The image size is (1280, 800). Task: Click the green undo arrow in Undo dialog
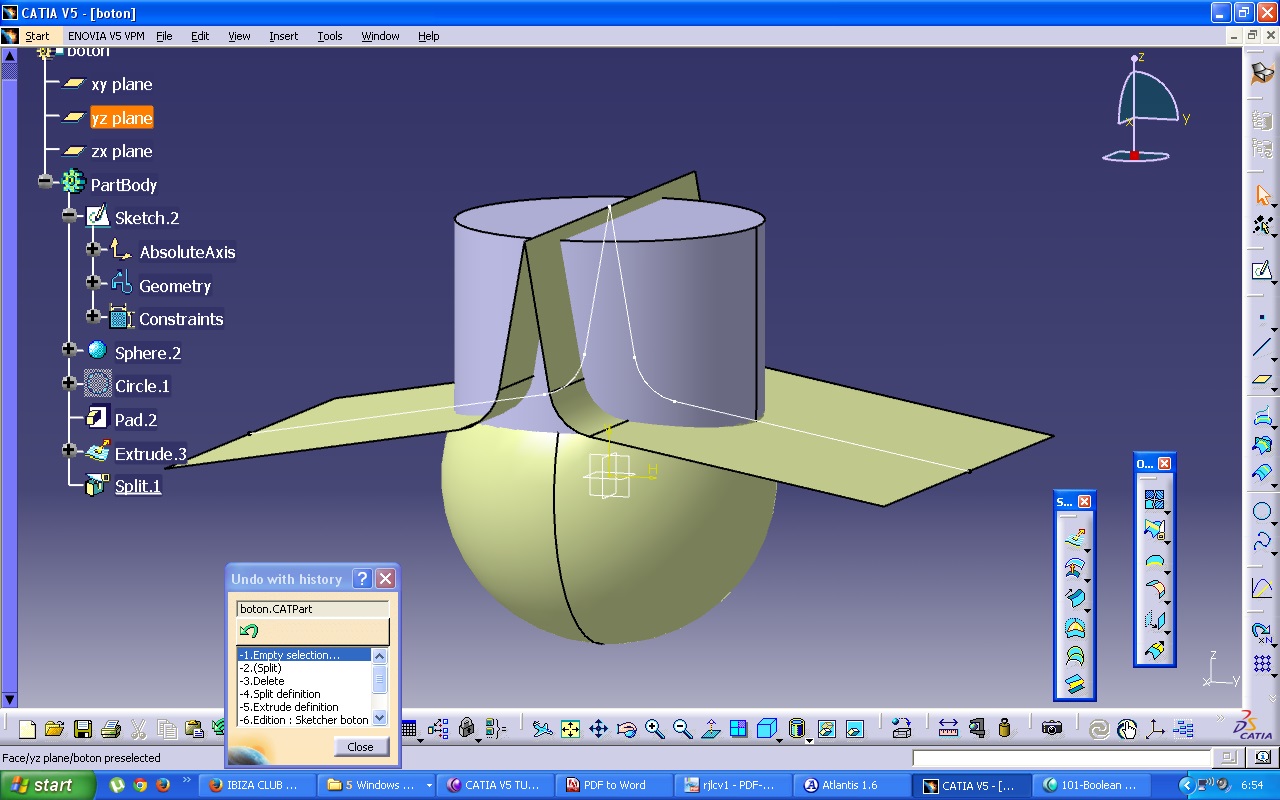(249, 631)
